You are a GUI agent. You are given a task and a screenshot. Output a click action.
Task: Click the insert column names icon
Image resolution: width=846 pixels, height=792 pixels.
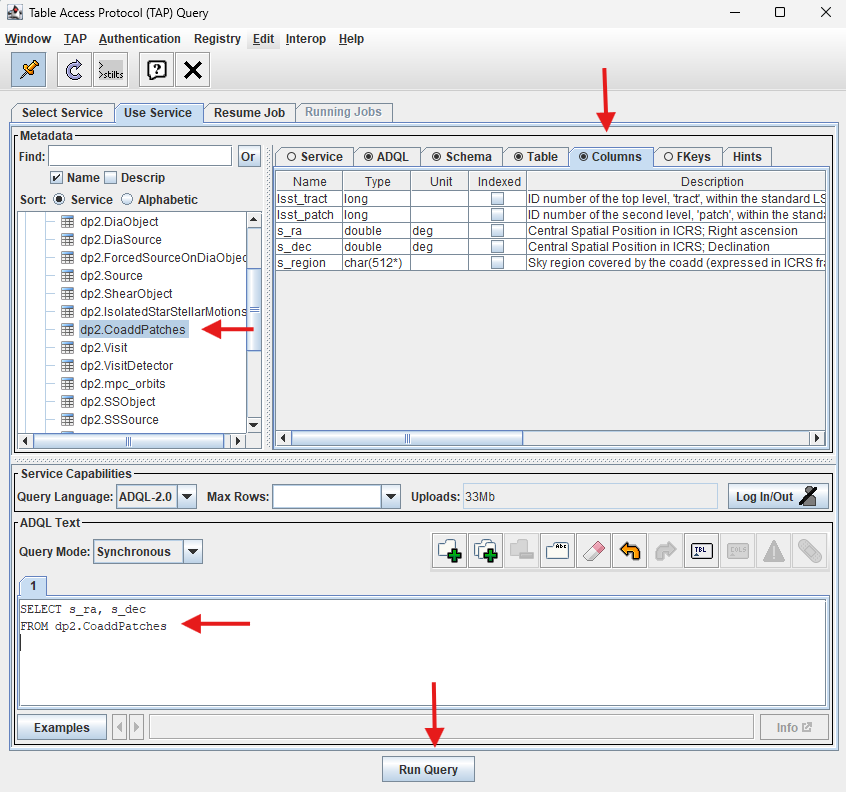click(738, 551)
